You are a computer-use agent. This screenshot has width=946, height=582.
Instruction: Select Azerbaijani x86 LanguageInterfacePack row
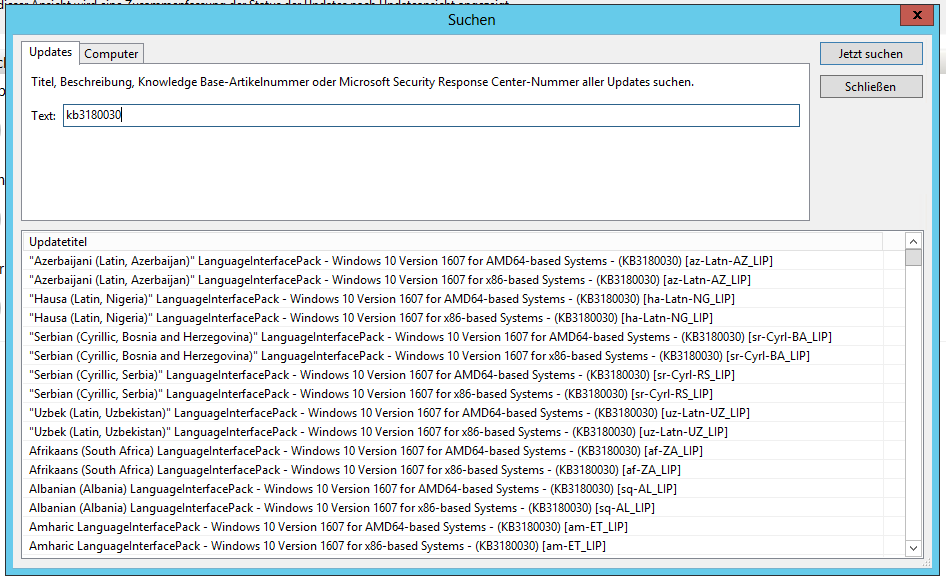(390, 280)
